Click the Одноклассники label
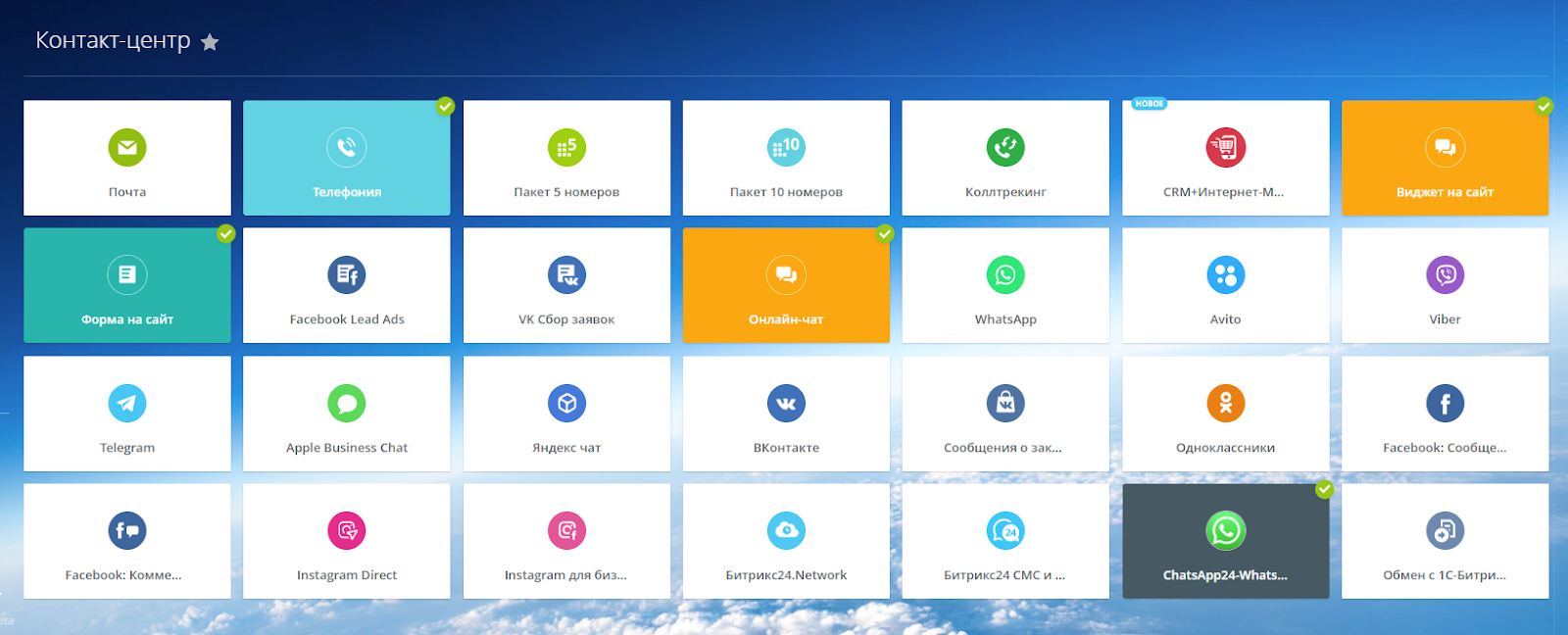 click(x=1225, y=448)
